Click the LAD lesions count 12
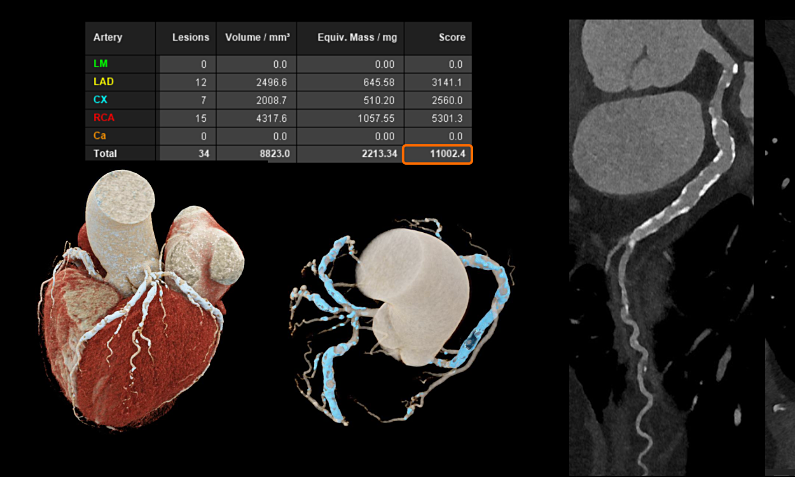 point(201,82)
